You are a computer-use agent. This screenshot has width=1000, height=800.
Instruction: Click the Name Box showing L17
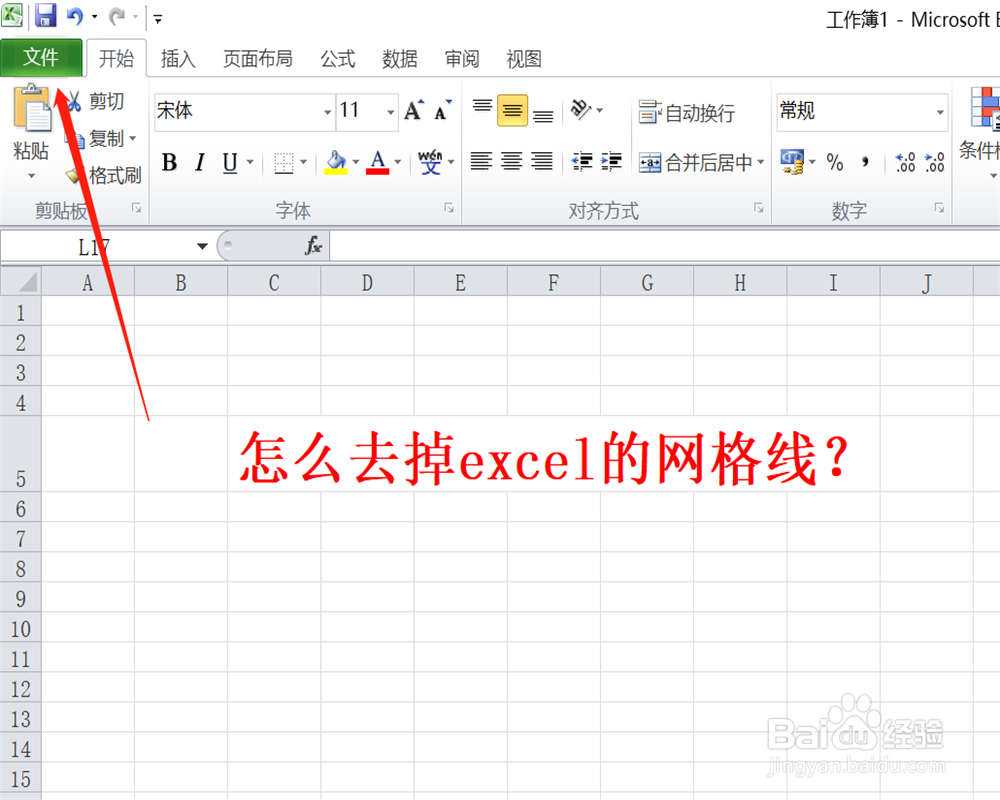tap(94, 246)
